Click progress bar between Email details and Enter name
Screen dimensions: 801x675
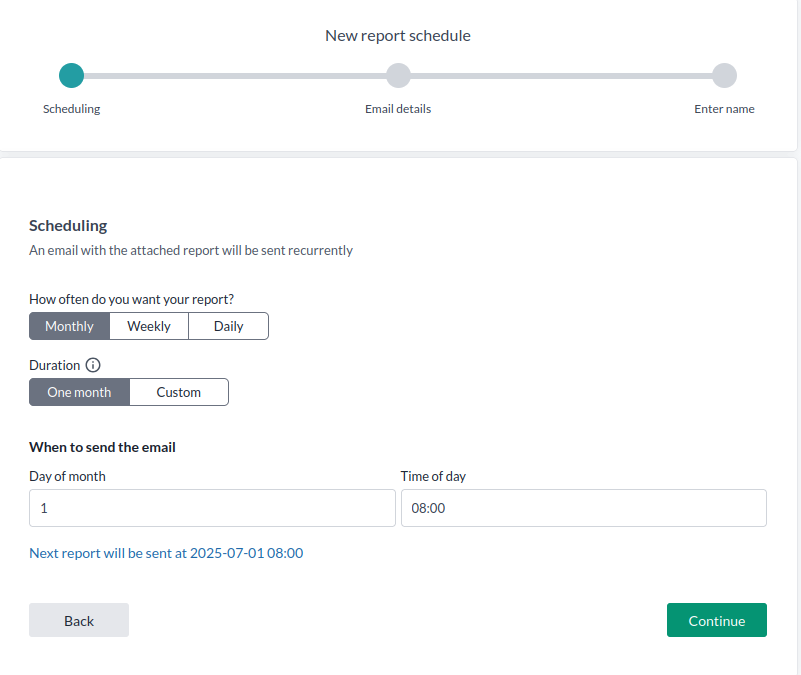(x=561, y=76)
